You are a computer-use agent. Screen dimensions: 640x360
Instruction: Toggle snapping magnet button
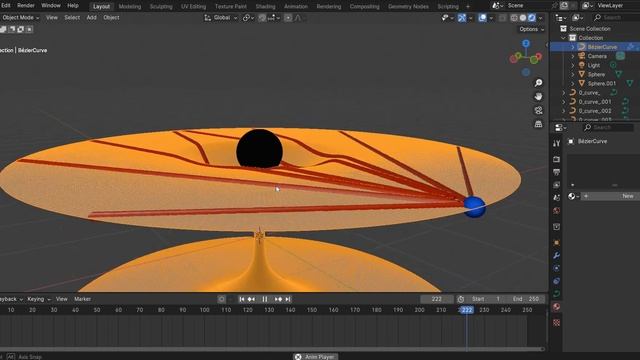(x=262, y=18)
